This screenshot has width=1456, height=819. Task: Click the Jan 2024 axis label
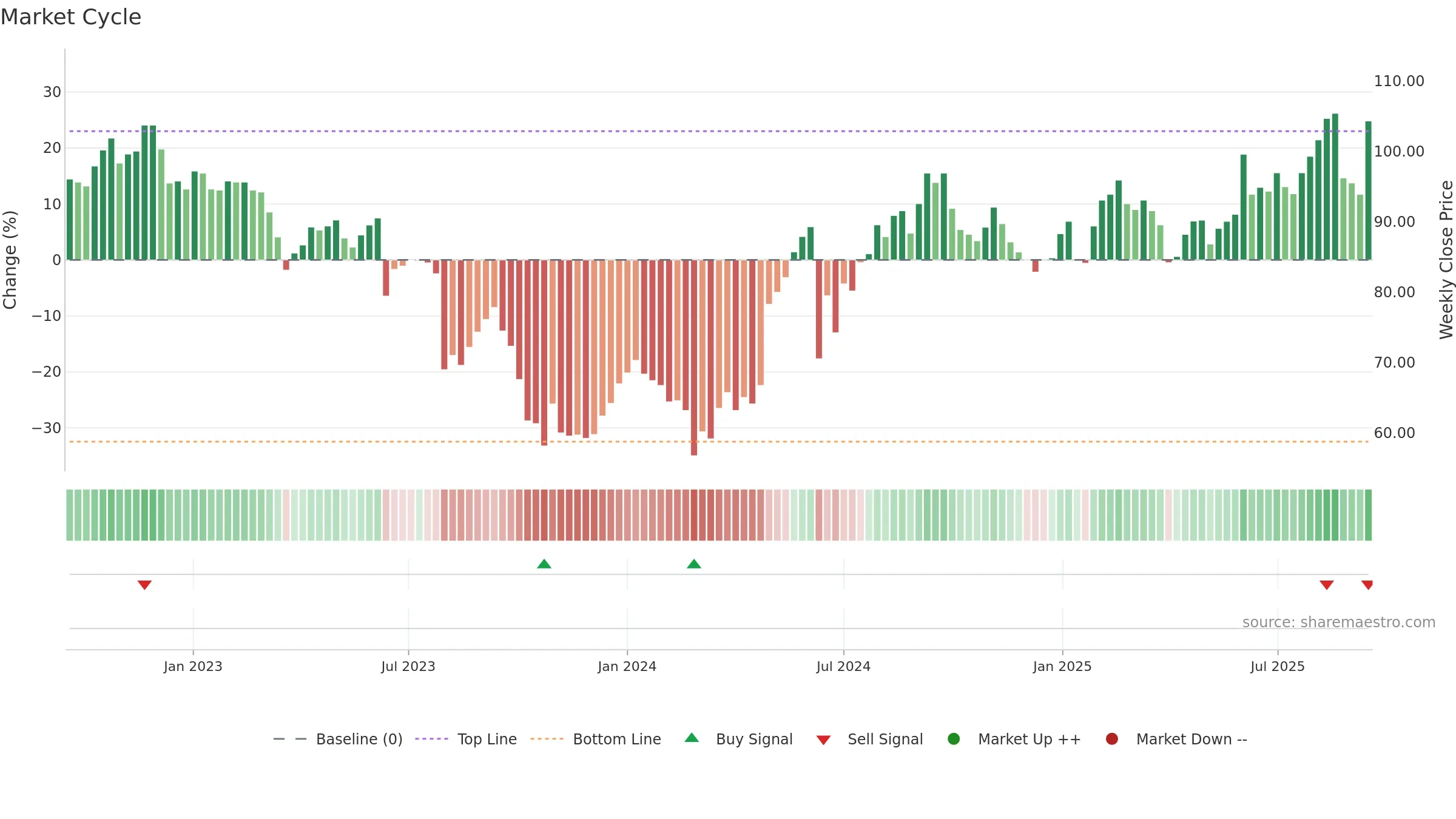tap(627, 667)
